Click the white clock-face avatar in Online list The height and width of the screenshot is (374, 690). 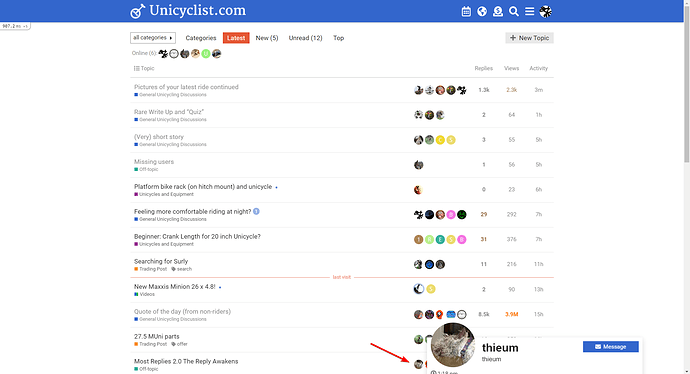(174, 54)
